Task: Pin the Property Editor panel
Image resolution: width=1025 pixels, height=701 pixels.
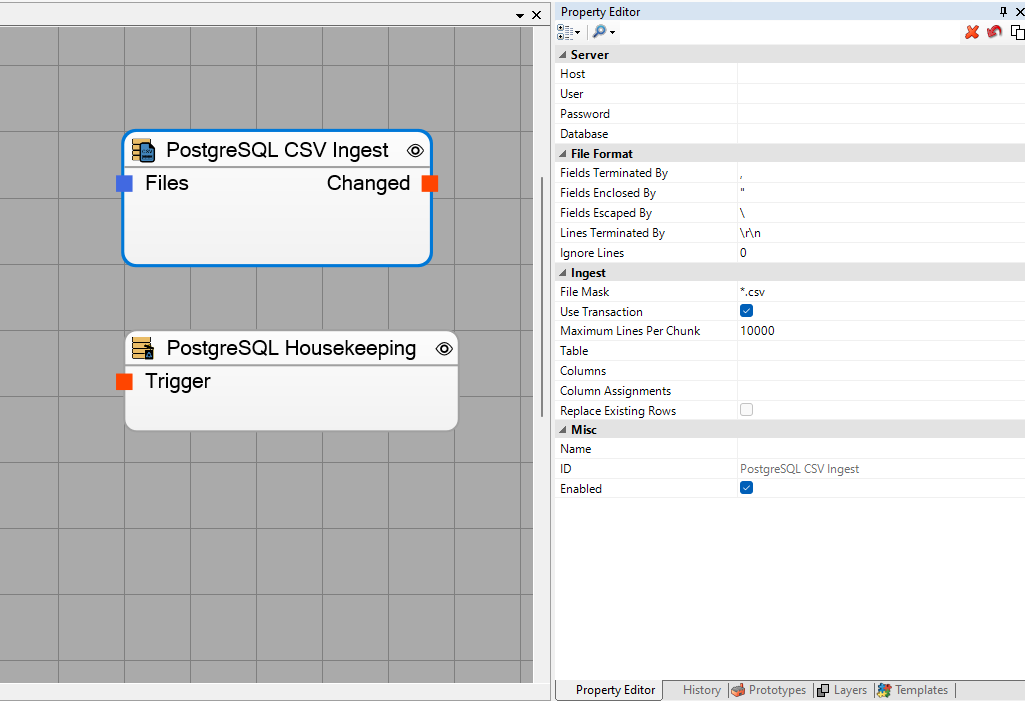Action: click(x=1003, y=12)
